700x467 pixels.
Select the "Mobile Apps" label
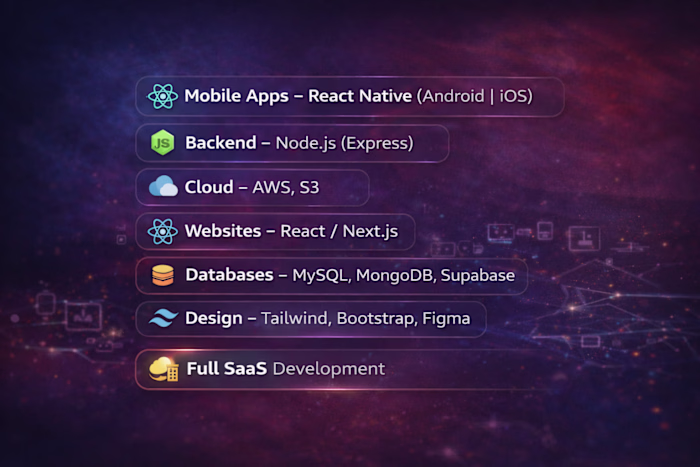(237, 96)
